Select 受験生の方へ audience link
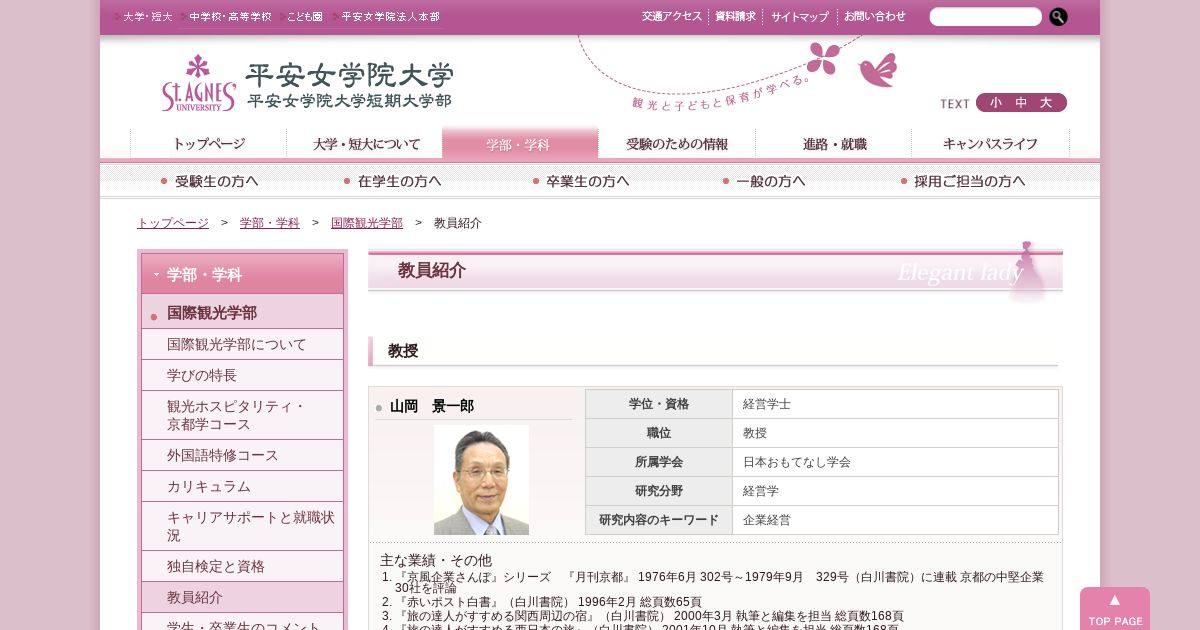1200x630 pixels. (210, 181)
